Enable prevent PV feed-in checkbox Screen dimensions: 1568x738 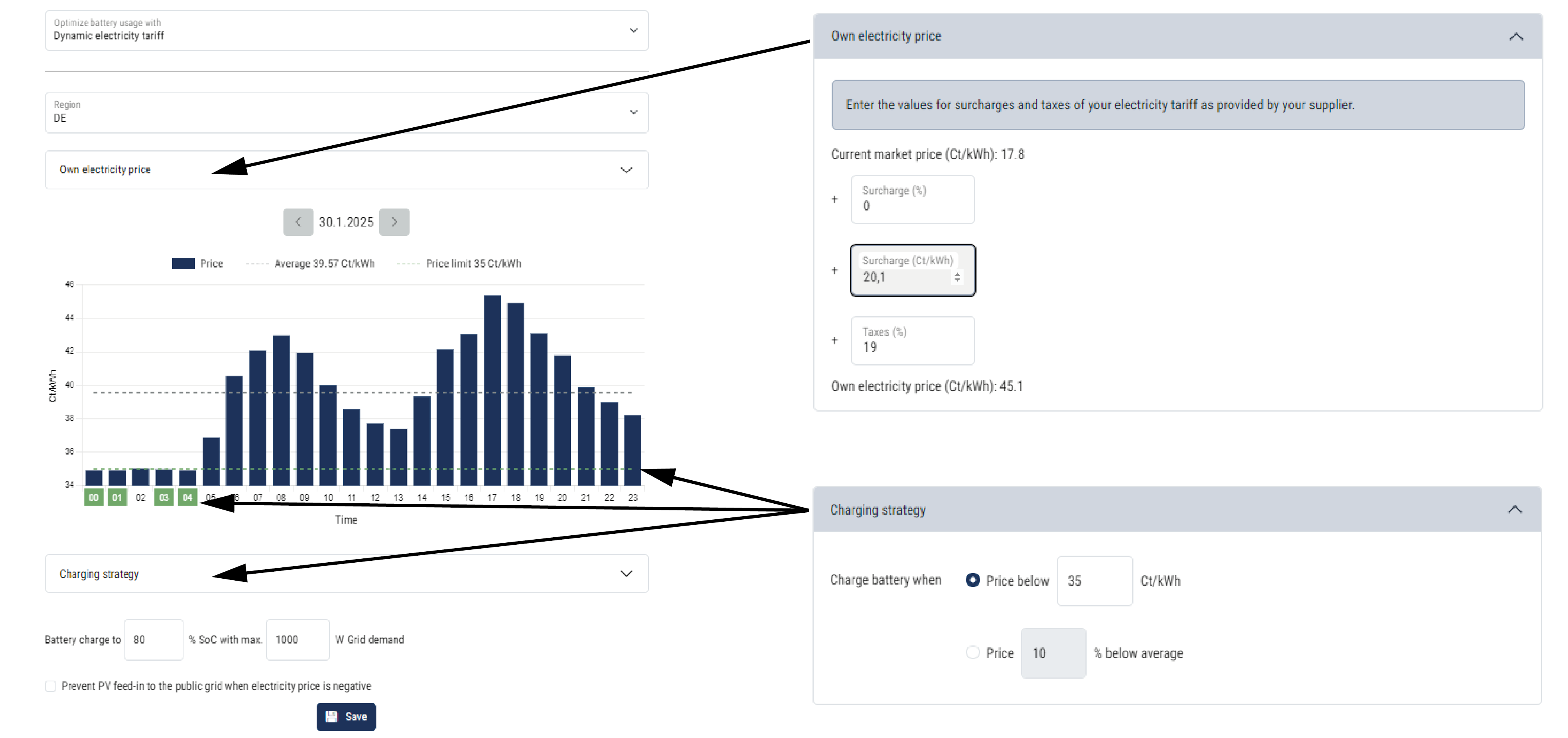pos(50,686)
